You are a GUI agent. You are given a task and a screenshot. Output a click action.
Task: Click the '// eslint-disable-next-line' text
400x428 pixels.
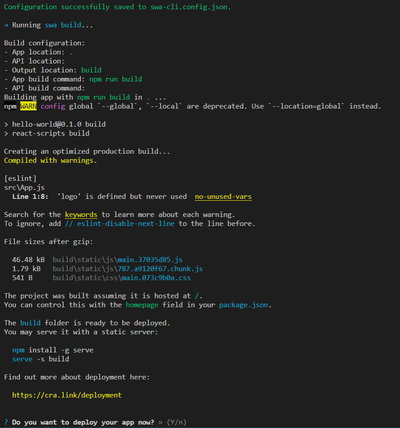[x=120, y=223]
